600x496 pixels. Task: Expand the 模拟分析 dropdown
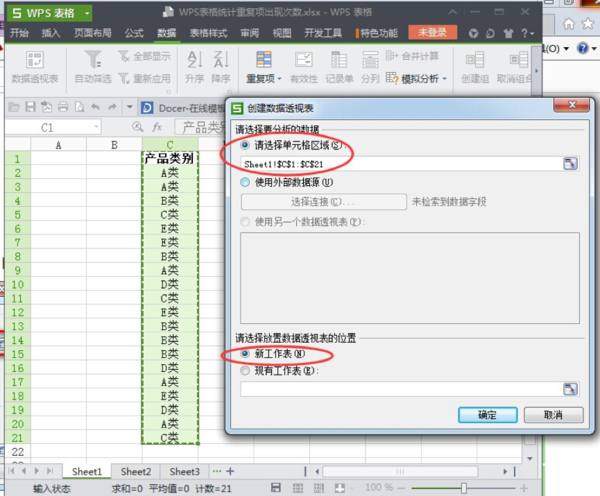pyautogui.click(x=444, y=79)
